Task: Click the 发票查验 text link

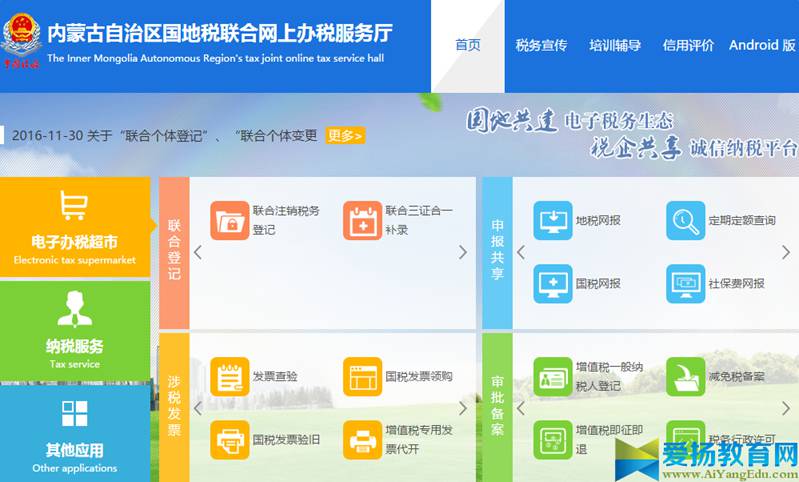Action: pyautogui.click(x=275, y=377)
